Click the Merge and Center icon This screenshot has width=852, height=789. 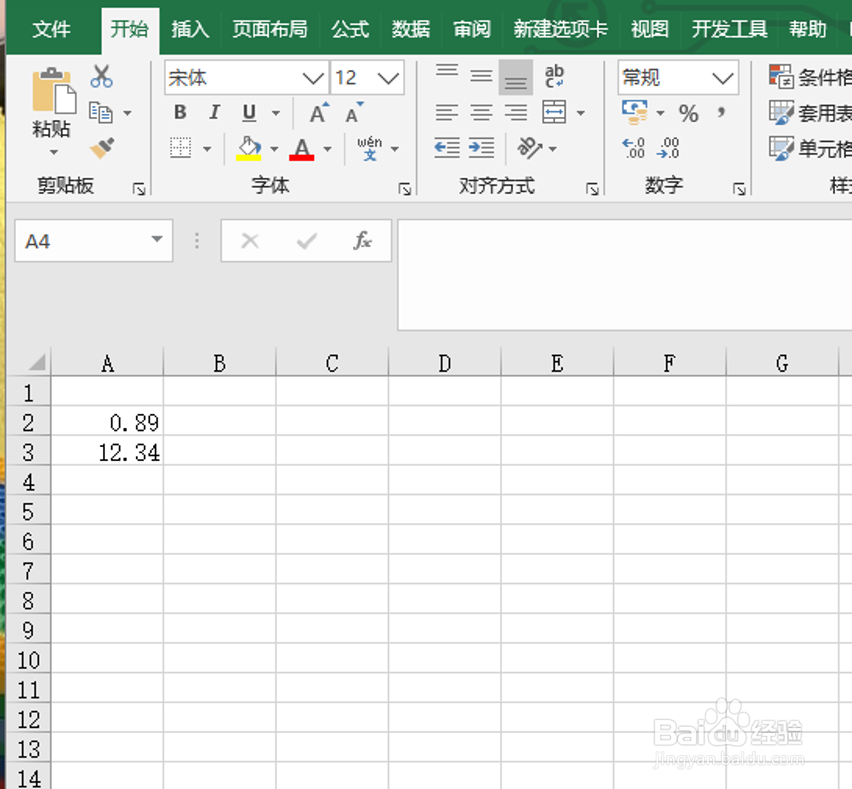(x=554, y=112)
